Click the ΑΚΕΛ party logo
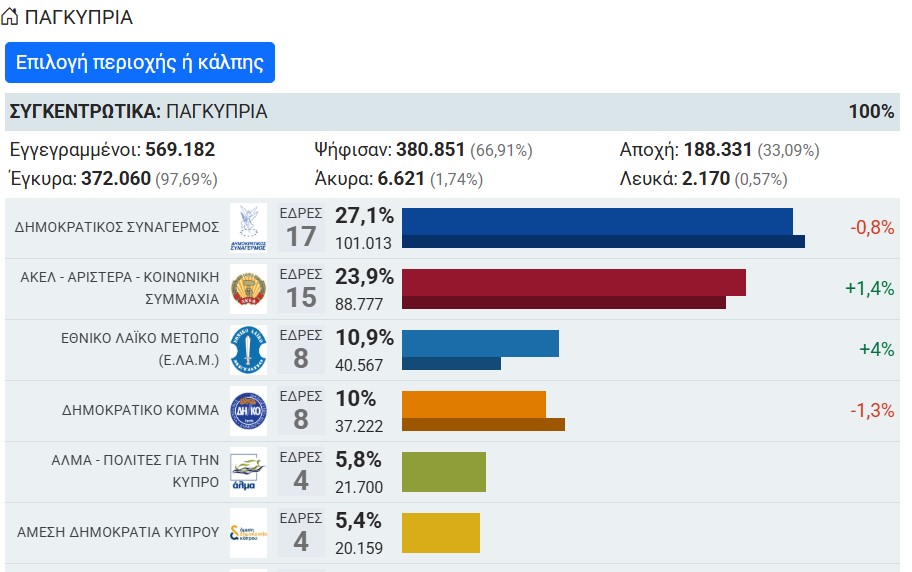Viewport: 912px width, 572px height. tap(248, 289)
